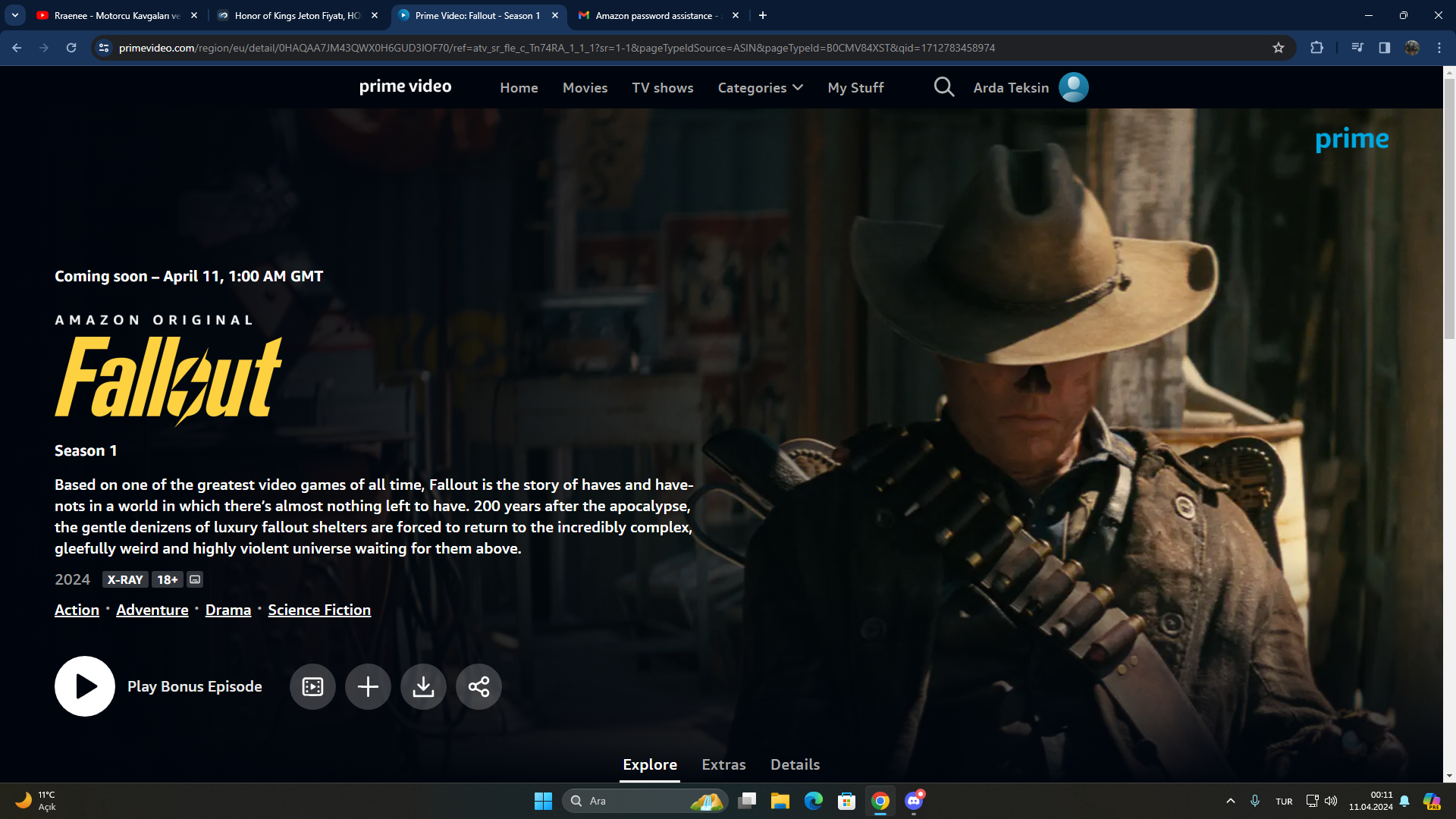Open Chrome extensions puzzle icon
The image size is (1456, 819).
1316,48
